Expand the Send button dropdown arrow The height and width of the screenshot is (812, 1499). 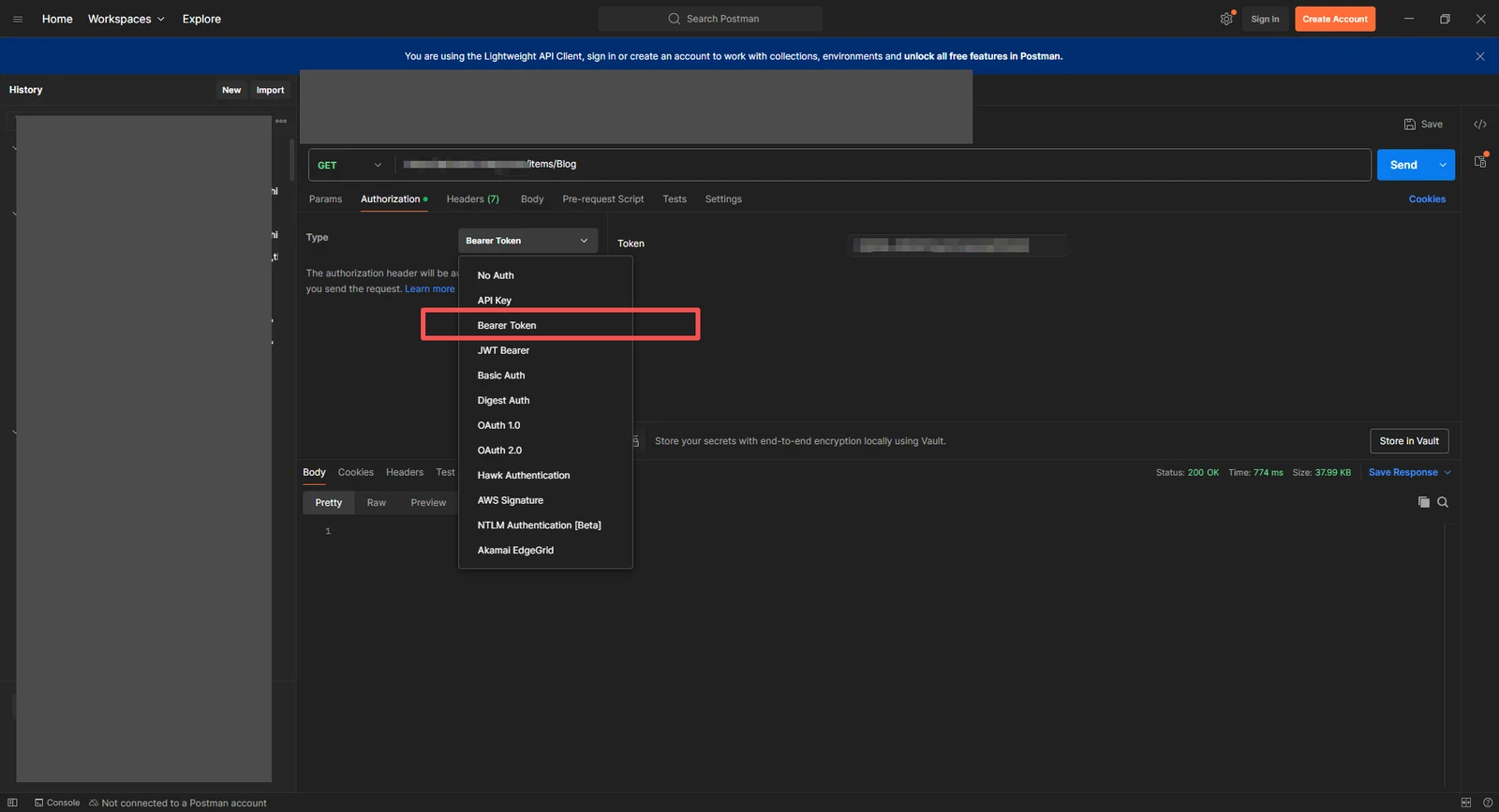tap(1443, 165)
